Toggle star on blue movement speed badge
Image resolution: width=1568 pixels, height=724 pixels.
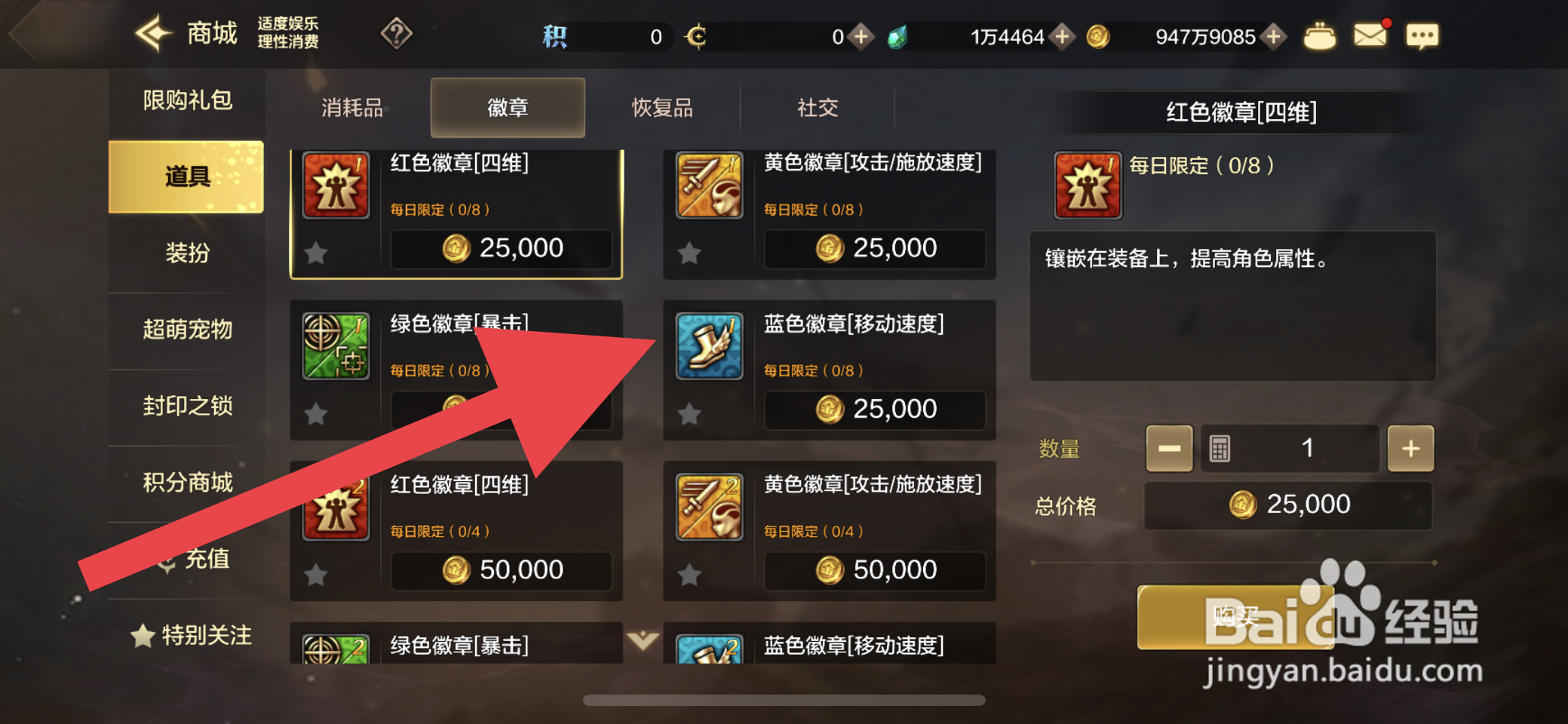click(689, 413)
